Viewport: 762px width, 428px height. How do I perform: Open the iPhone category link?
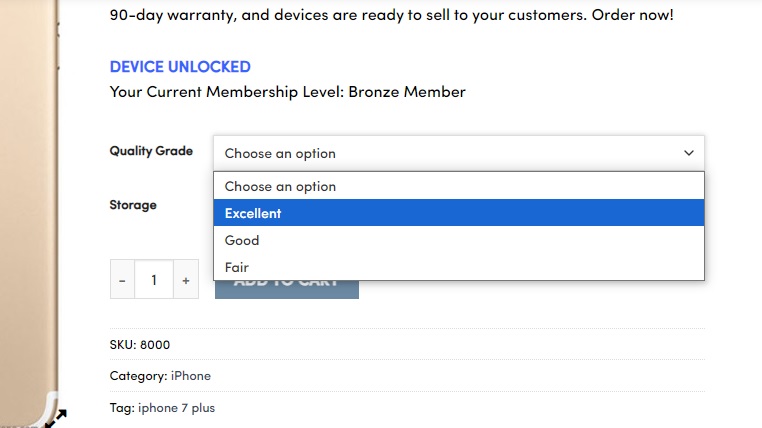(190, 376)
